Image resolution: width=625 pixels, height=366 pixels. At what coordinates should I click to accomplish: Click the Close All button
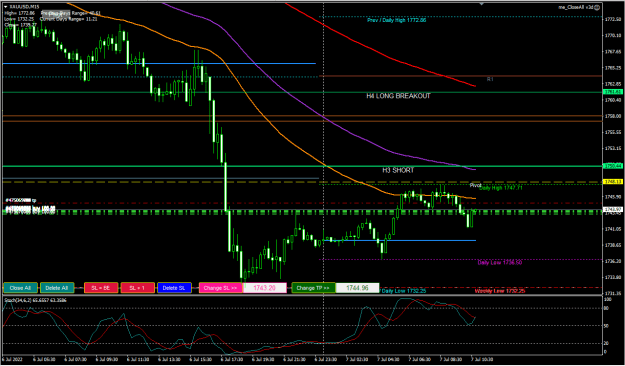pyautogui.click(x=20, y=288)
